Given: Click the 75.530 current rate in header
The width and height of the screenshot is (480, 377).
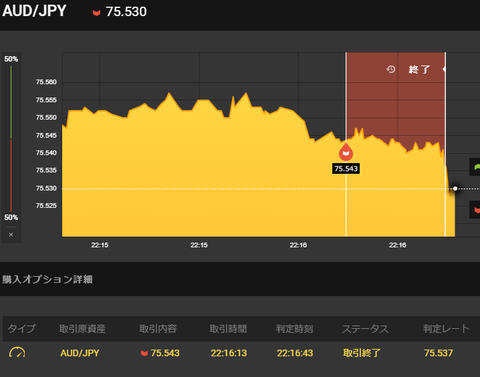Looking at the screenshot, I should tap(126, 12).
